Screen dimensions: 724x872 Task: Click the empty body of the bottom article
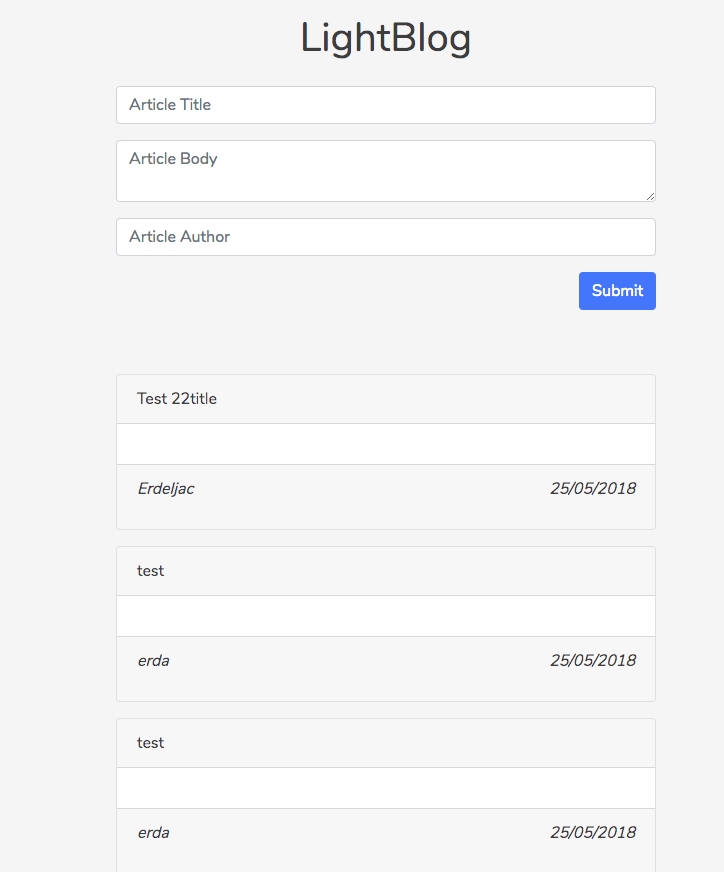(x=385, y=788)
